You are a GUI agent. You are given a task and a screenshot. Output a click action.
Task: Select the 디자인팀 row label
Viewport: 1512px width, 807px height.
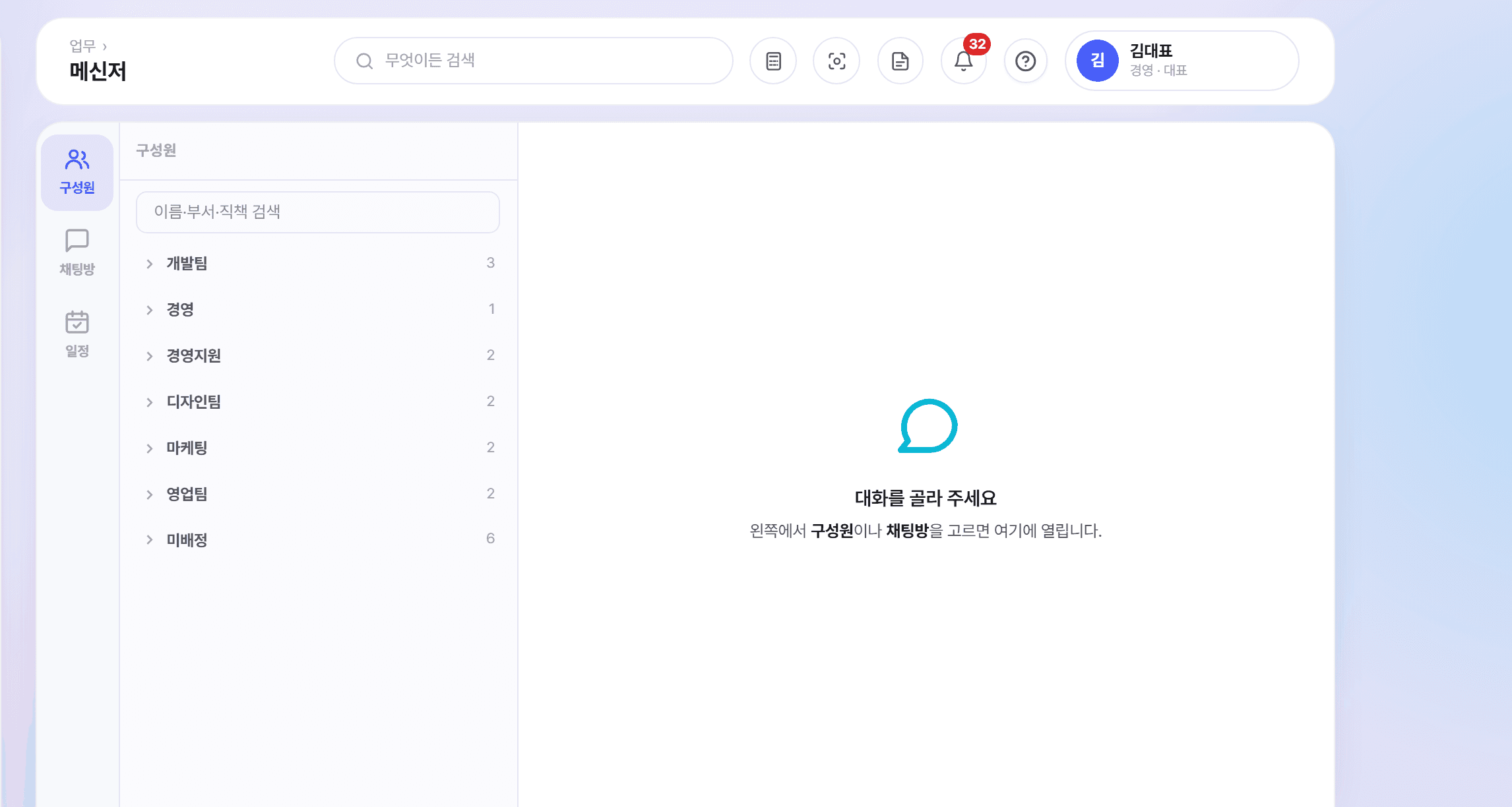[193, 402]
